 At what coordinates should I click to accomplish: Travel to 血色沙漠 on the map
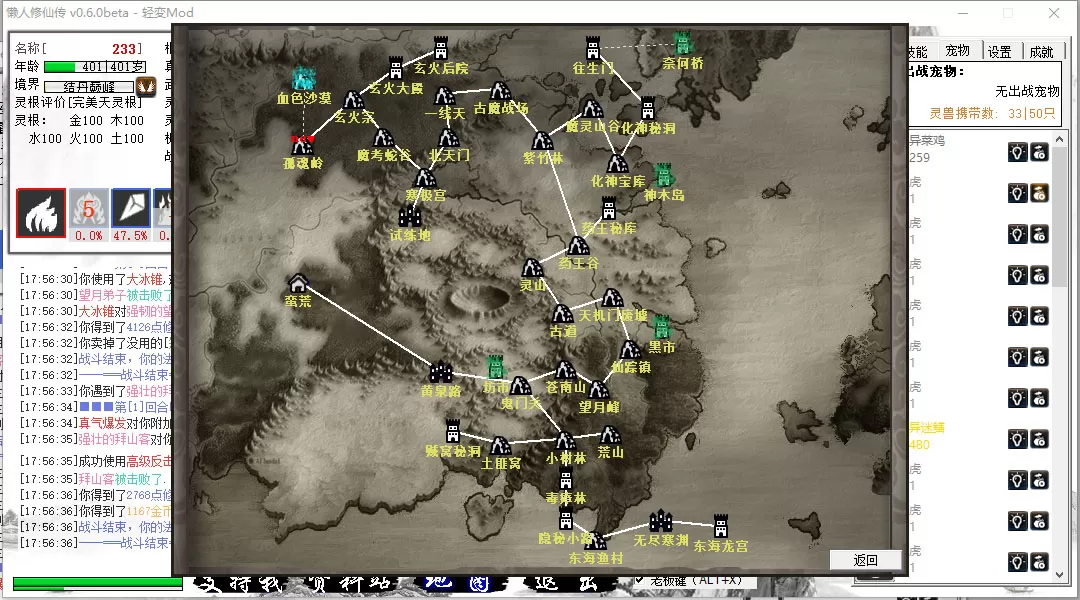[303, 78]
